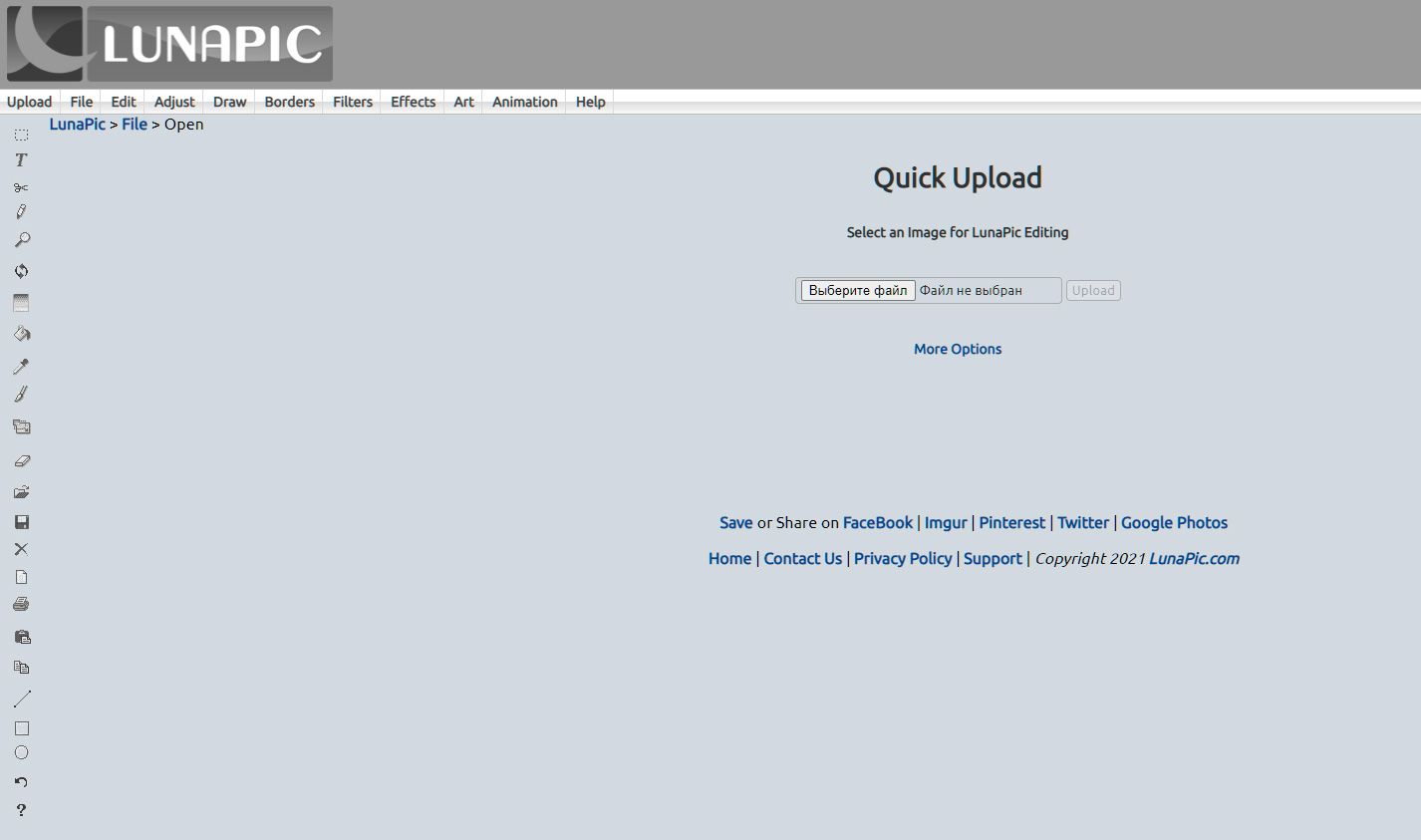Open the Borders menu
1421x840 pixels.
(289, 102)
